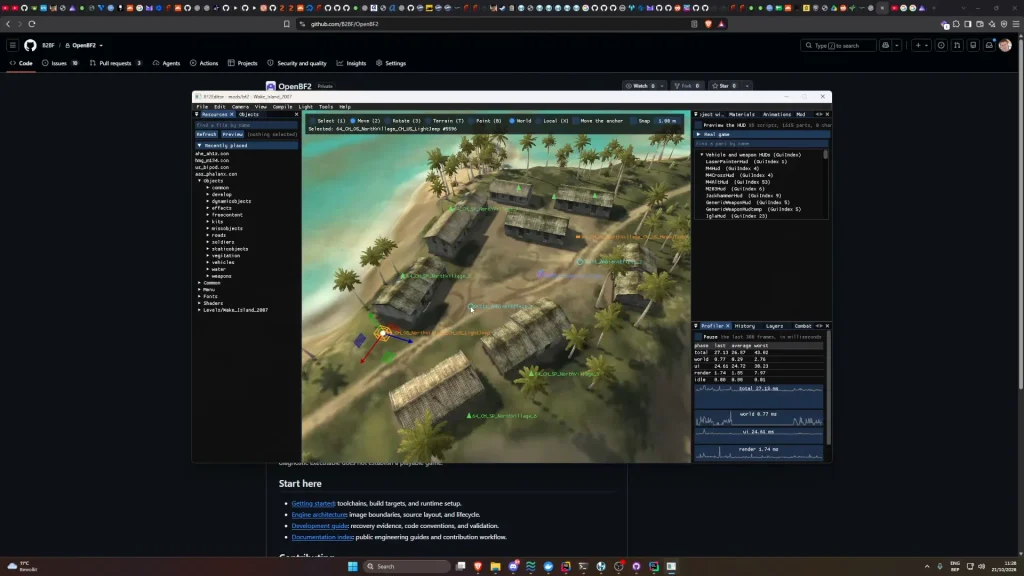Collapse Vehicle and weapon HUDs node
Viewport: 1024px width, 576px height.
tap(702, 155)
